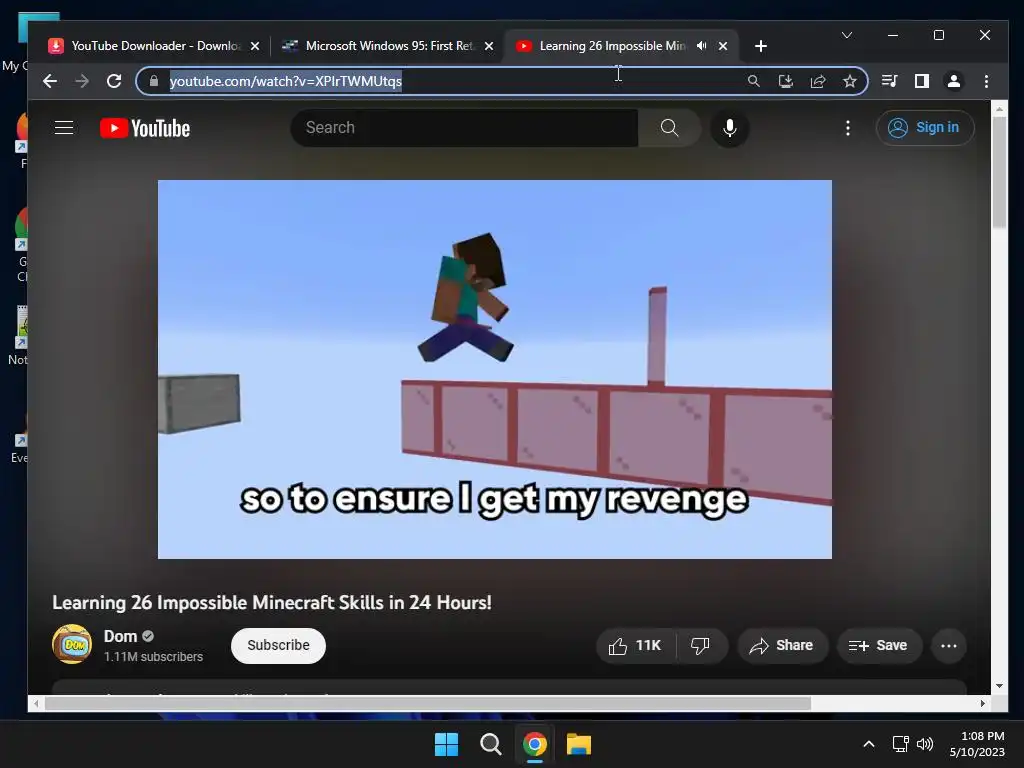
Task: Show hidden system tray icons
Action: click(869, 744)
